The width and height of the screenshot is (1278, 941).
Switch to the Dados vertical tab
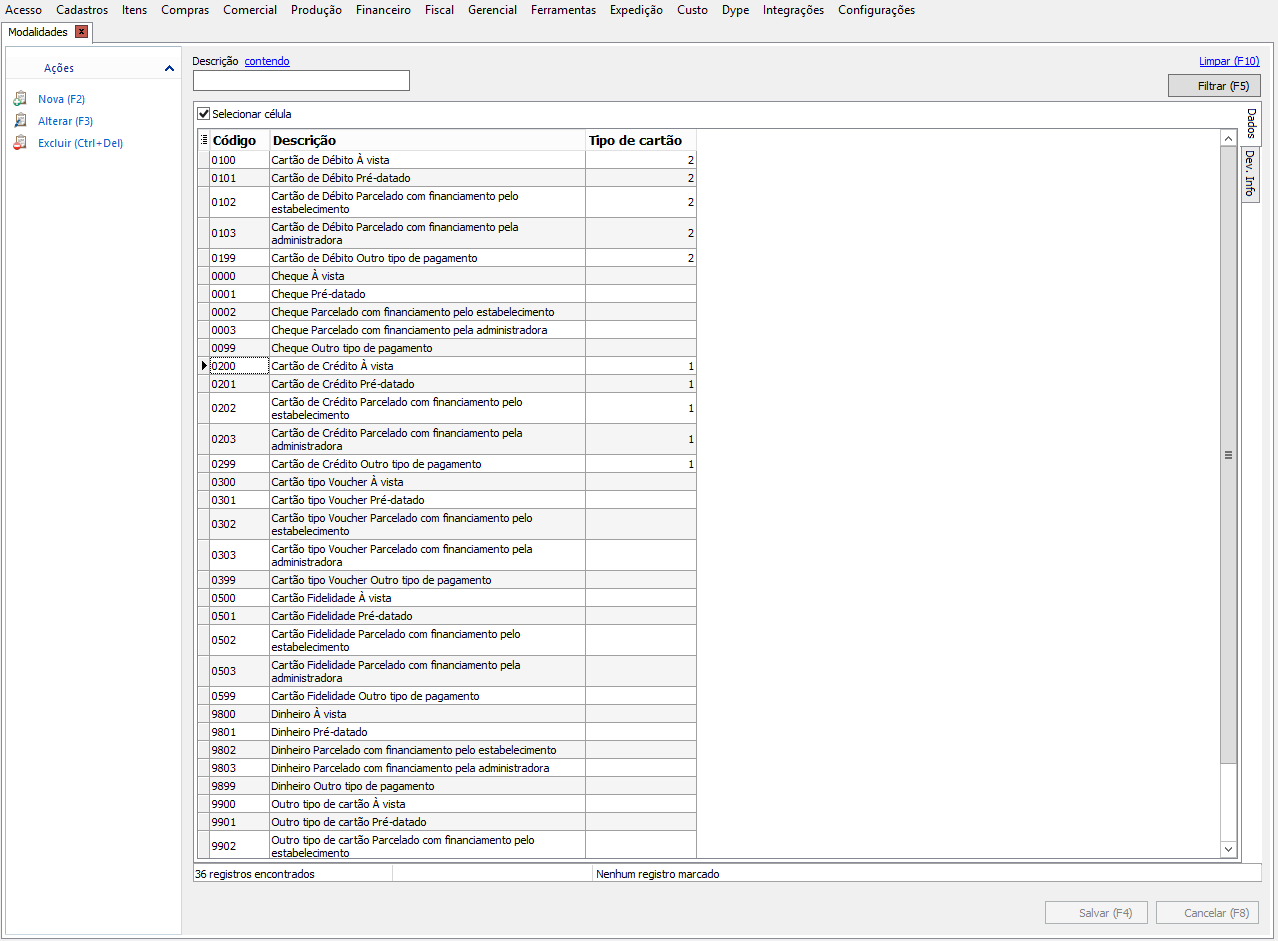point(1251,124)
